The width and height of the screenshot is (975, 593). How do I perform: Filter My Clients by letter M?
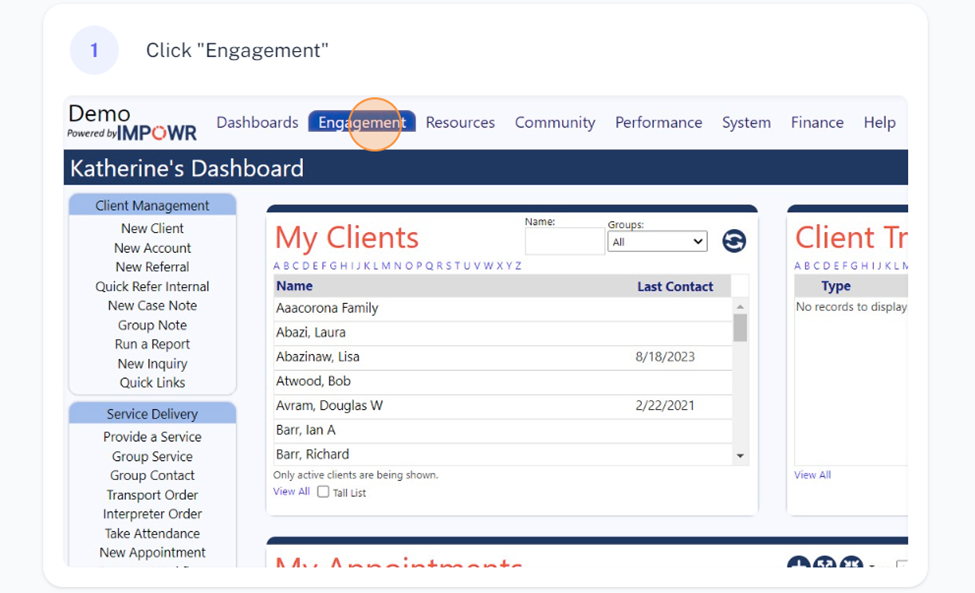pyautogui.click(x=386, y=266)
